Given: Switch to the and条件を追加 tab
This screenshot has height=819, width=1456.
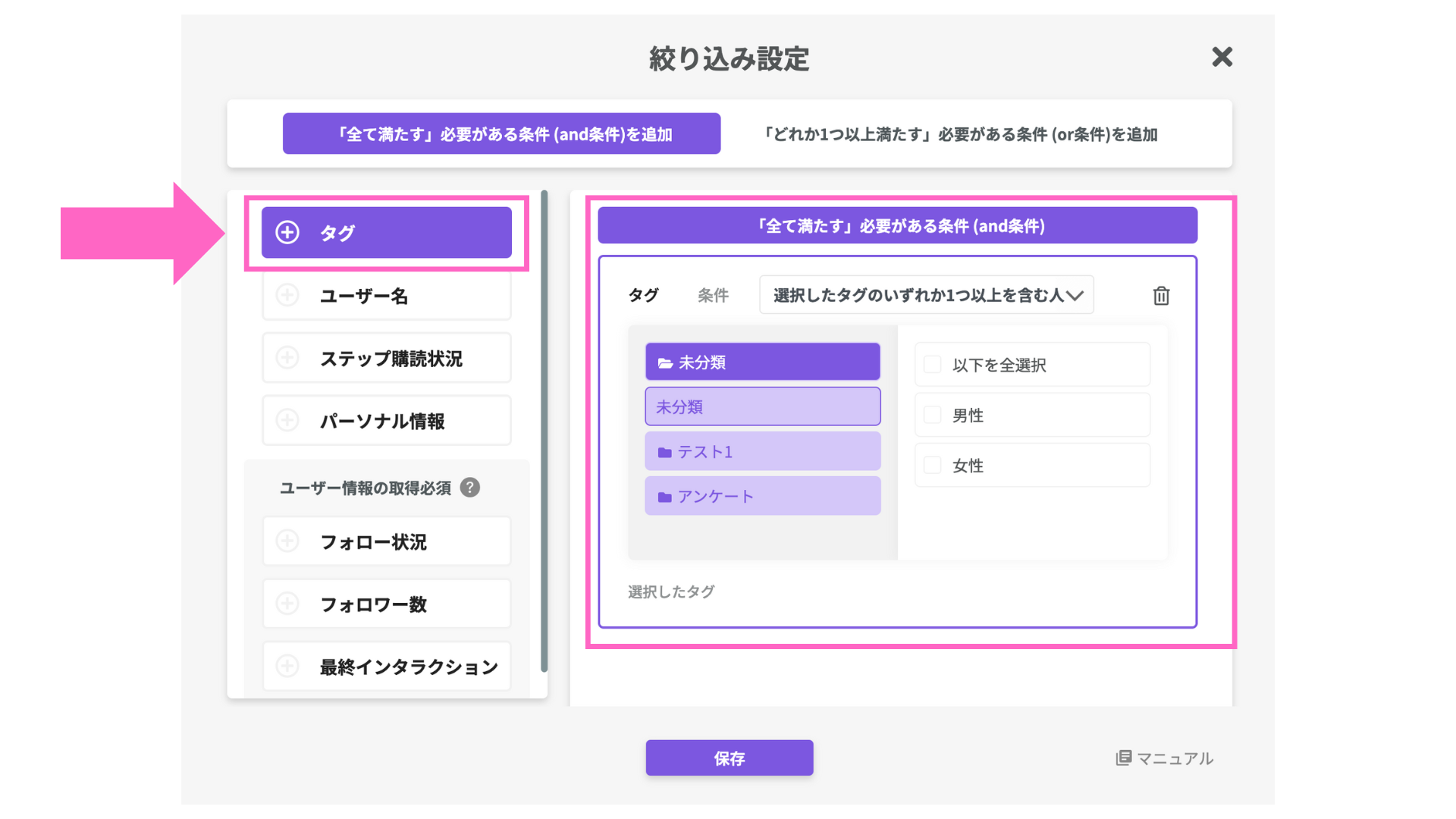Looking at the screenshot, I should click(501, 134).
